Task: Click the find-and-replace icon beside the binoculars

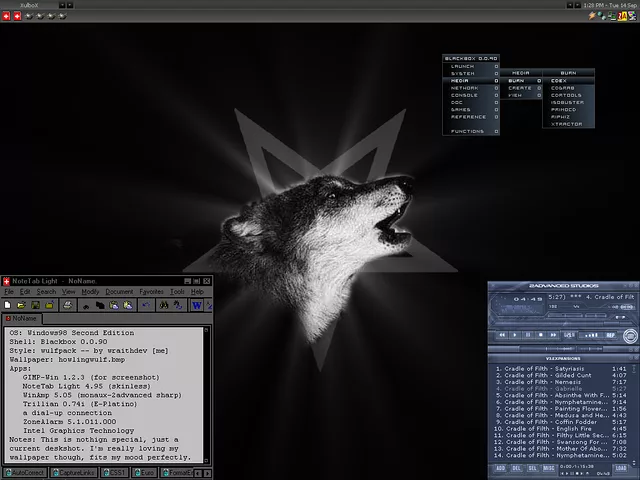Action: (178, 305)
